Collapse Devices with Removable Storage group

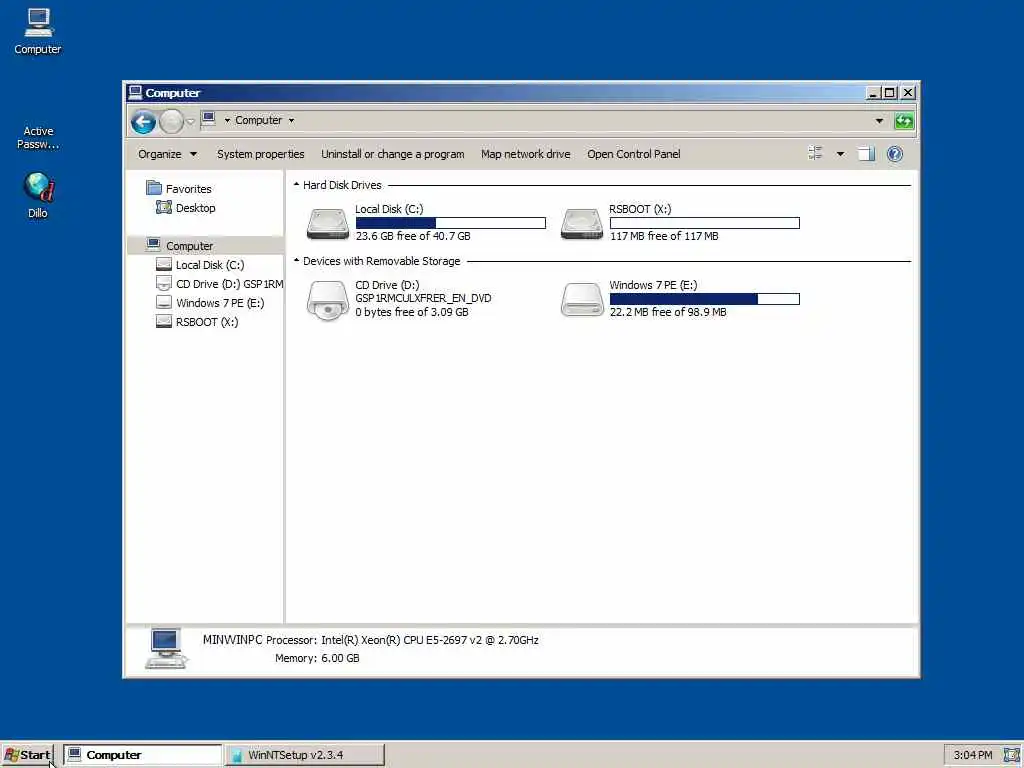tap(296, 261)
